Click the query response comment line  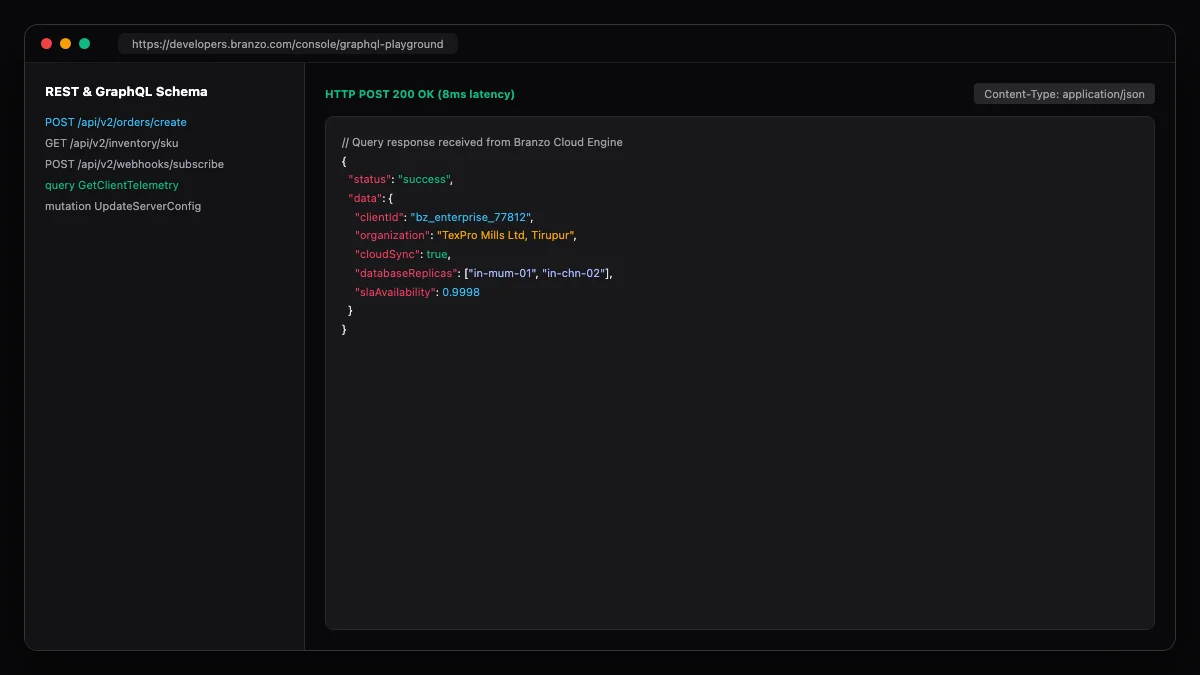pos(482,142)
